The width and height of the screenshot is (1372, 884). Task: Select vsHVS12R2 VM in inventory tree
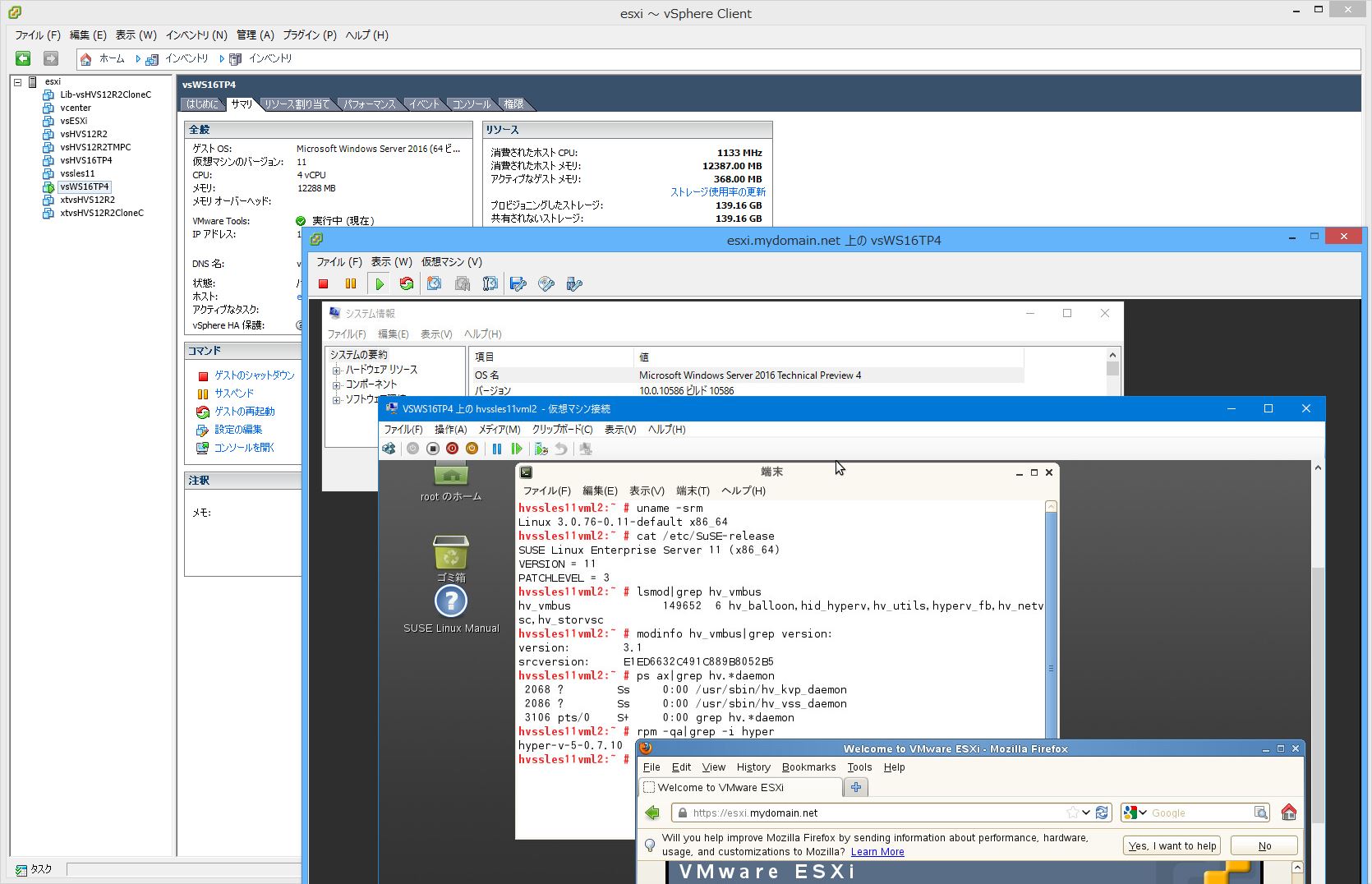84,134
